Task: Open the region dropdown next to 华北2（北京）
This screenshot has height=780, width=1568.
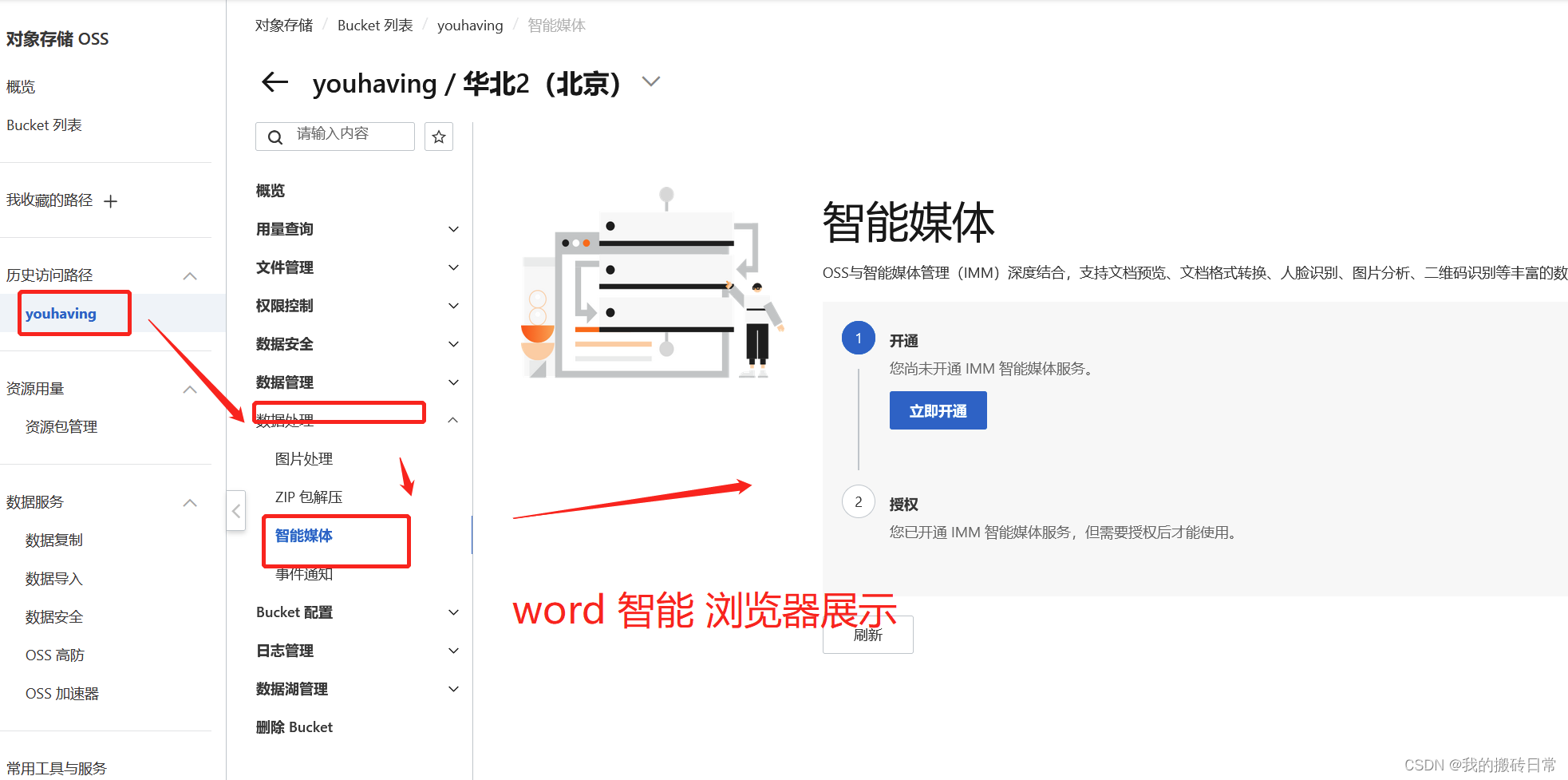Action: tap(650, 81)
